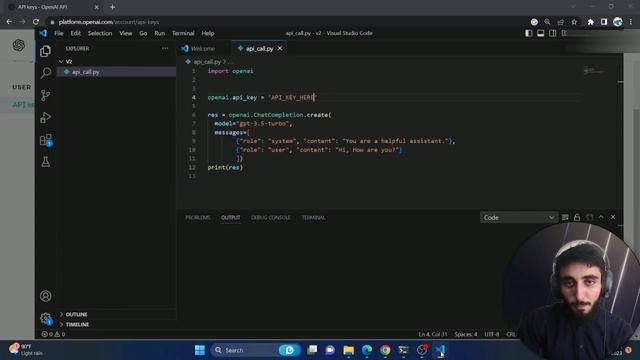640x360 pixels.
Task: Bookmark page with star icon
Action: (574, 22)
